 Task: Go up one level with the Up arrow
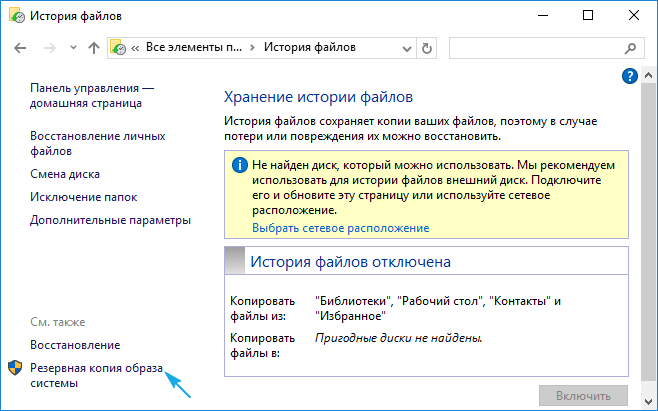(x=93, y=47)
